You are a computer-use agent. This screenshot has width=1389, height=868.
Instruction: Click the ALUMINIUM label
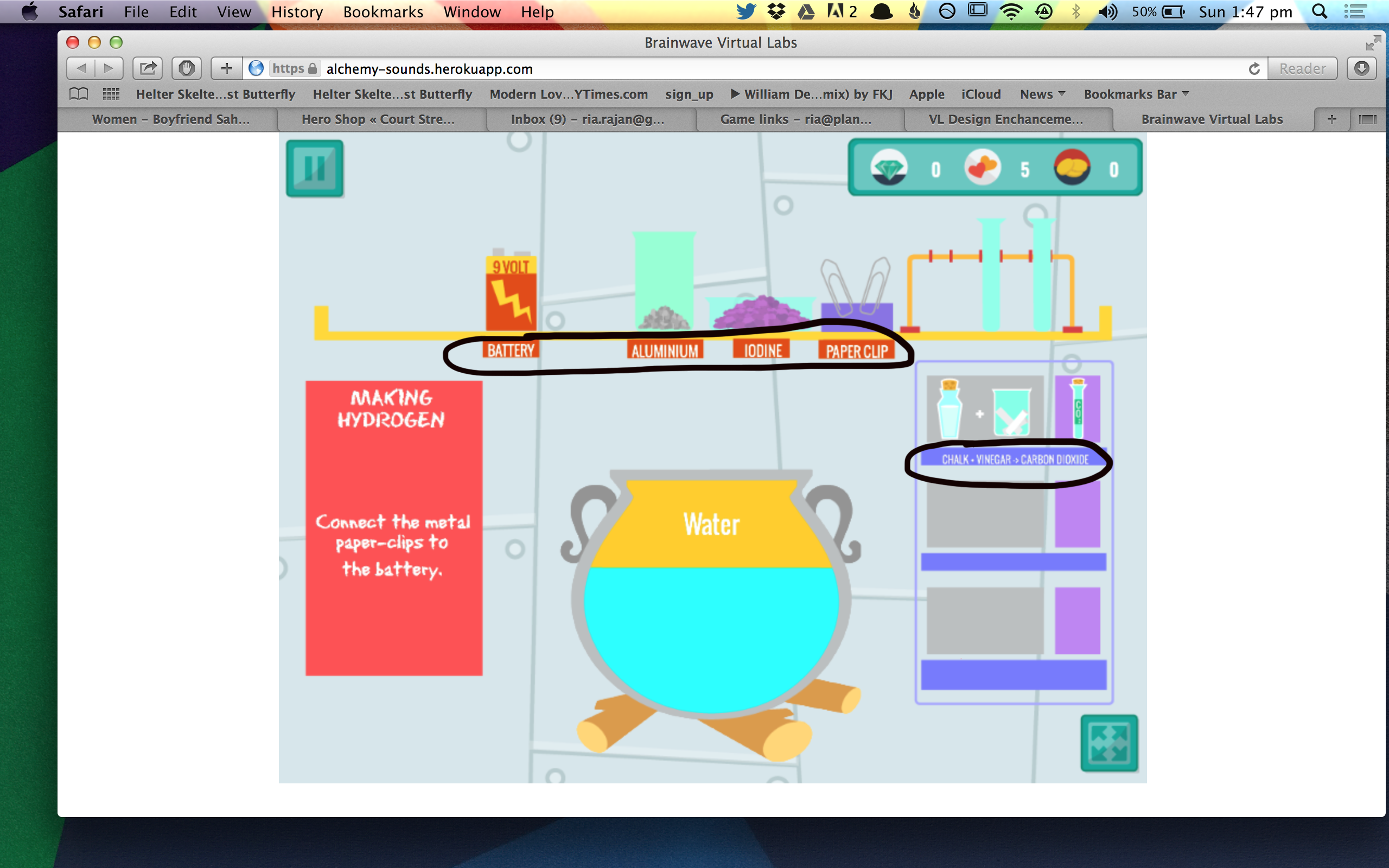pyautogui.click(x=665, y=350)
